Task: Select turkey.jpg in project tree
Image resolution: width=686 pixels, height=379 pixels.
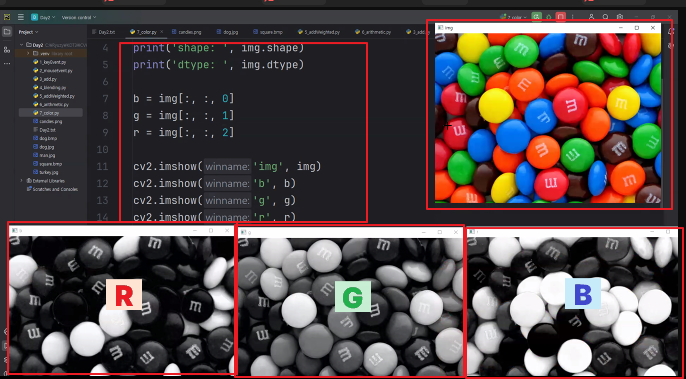Action: [47, 172]
